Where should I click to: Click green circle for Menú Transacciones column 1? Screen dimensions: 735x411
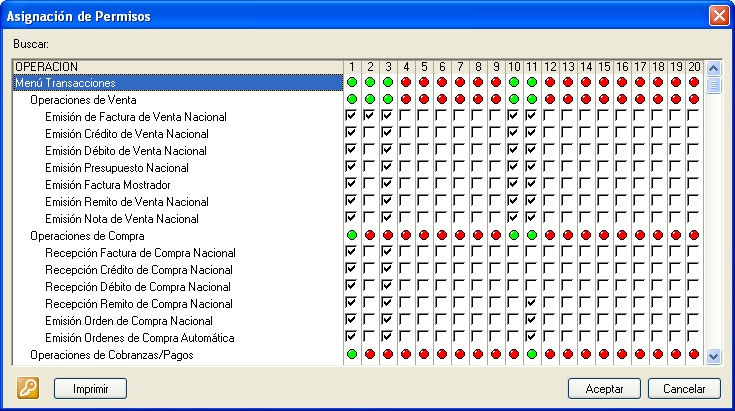[x=351, y=83]
